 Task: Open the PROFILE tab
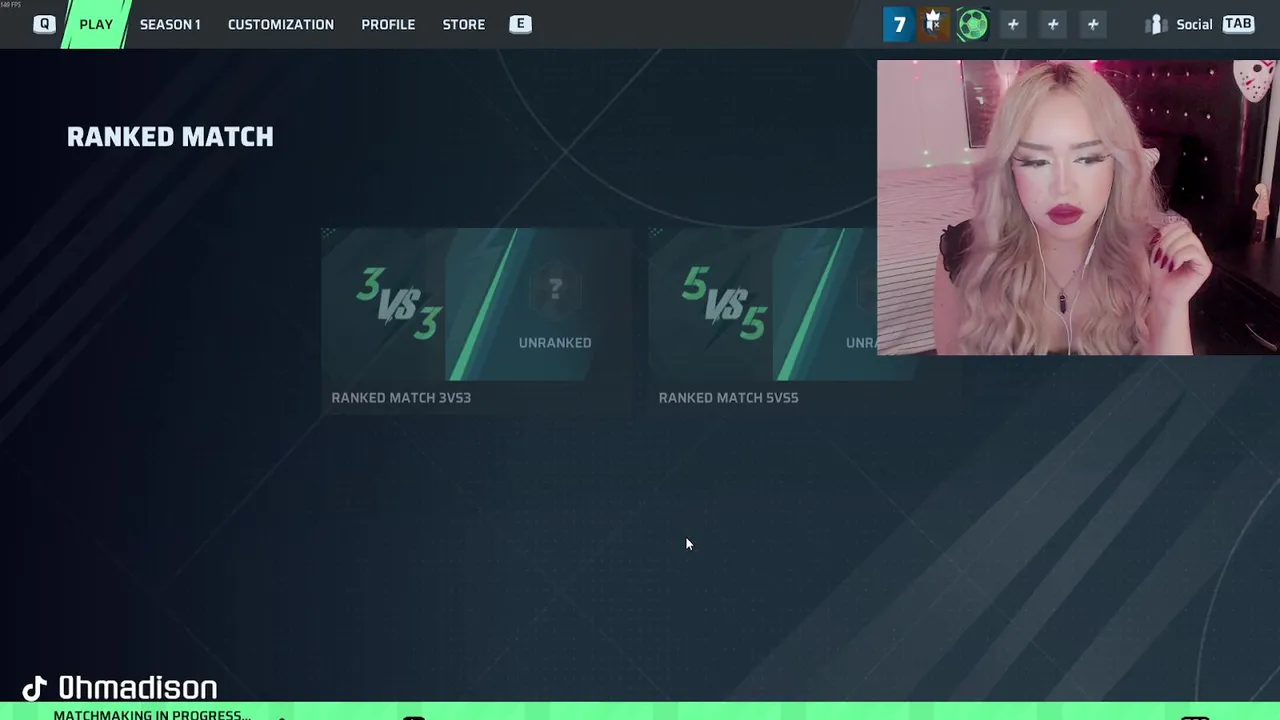pos(388,24)
